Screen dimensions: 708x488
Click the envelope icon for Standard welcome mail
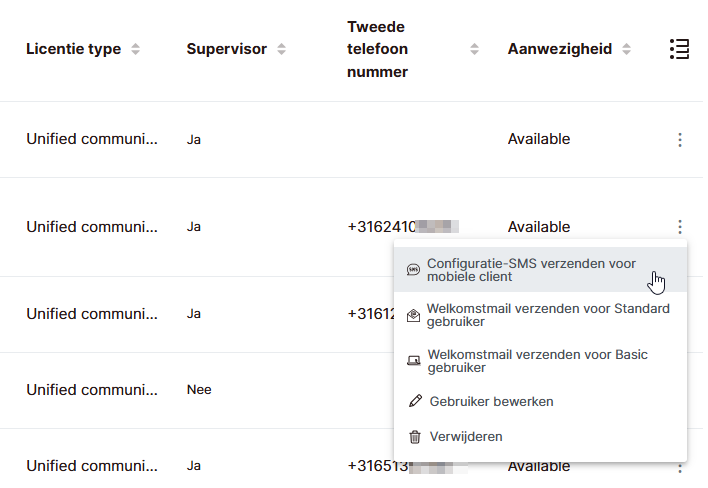[x=414, y=316]
